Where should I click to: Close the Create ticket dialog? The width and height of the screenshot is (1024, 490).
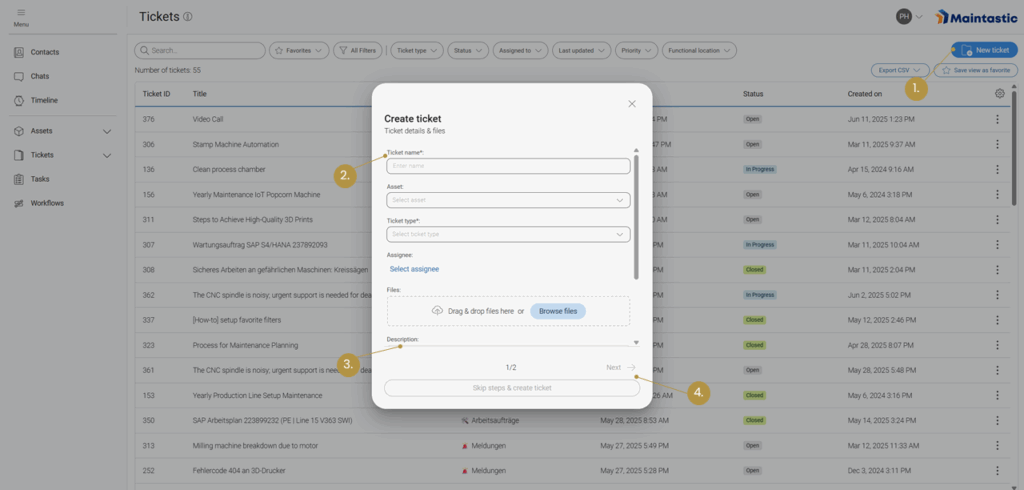click(x=631, y=103)
